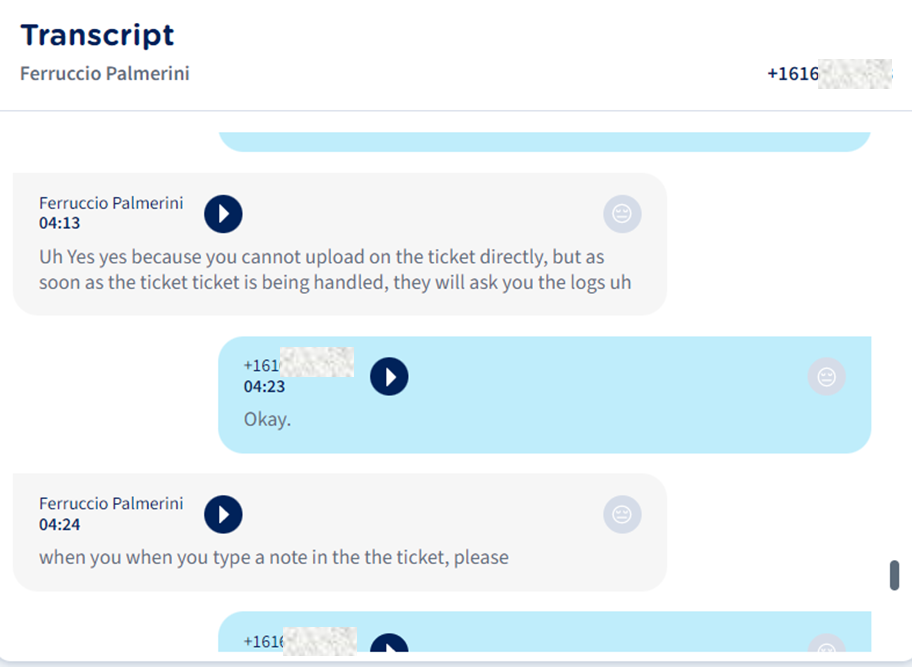Click sentiment face icon on 04:13 message
The image size is (912, 667).
(x=622, y=213)
